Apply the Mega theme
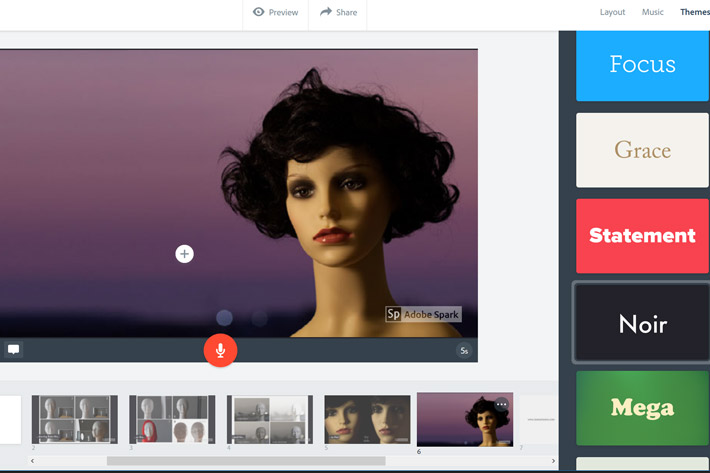710x473 pixels. click(x=642, y=408)
